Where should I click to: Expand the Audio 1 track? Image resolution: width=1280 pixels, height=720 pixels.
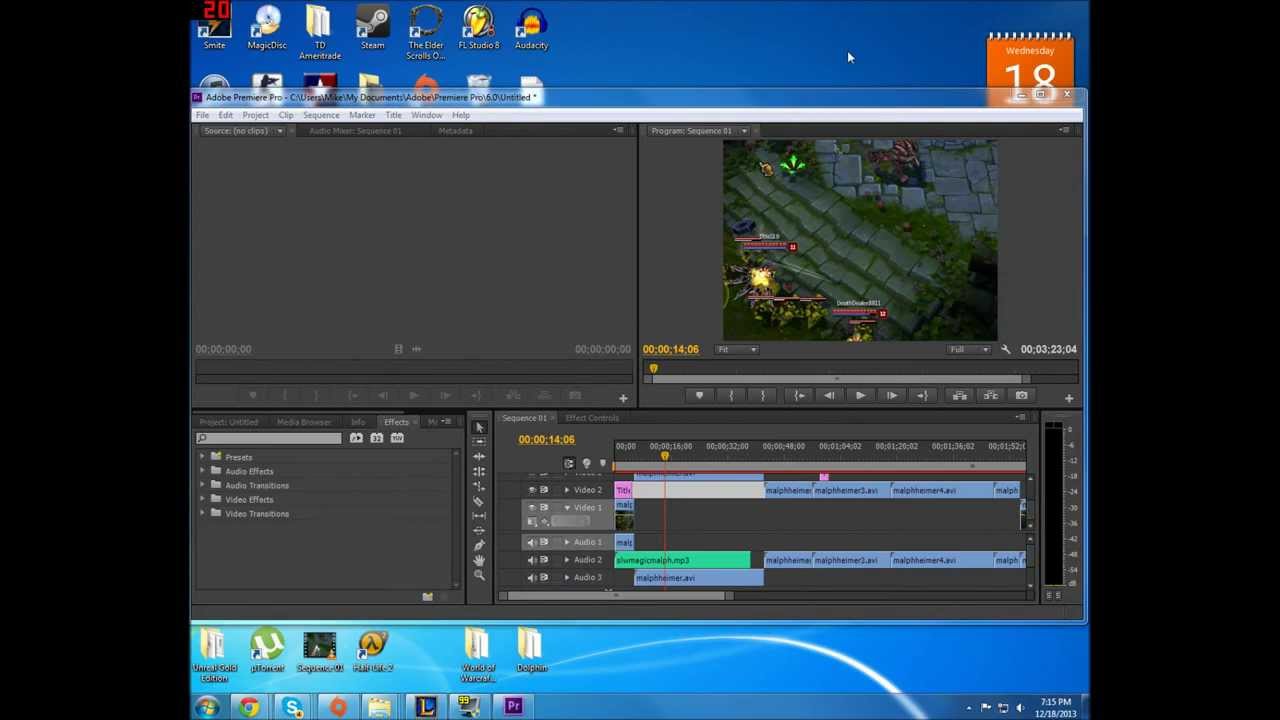tap(567, 542)
